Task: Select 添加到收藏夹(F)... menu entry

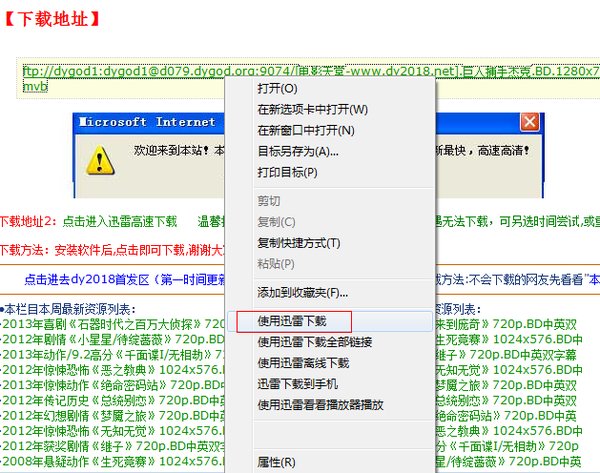Action: pyautogui.click(x=302, y=293)
